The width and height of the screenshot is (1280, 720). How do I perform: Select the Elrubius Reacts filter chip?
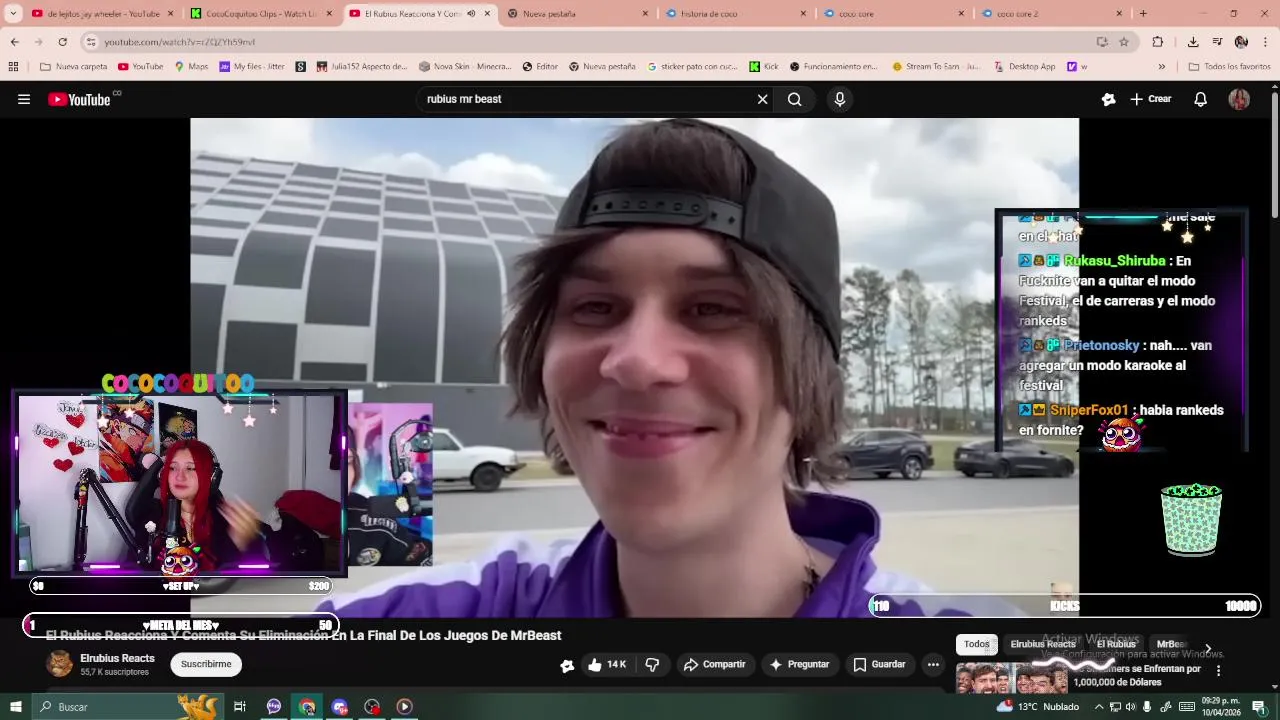1042,645
